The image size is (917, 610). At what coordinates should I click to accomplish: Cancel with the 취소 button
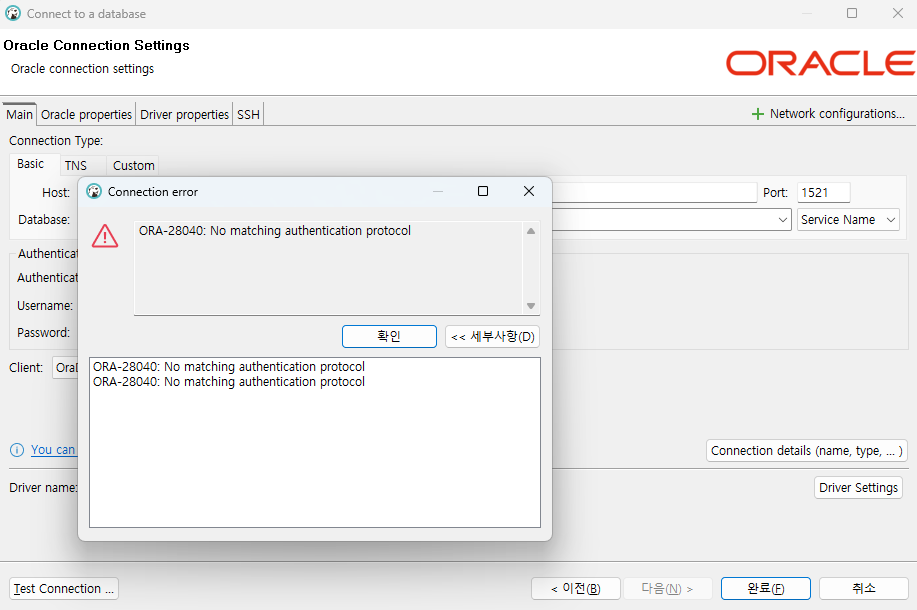tap(863, 588)
